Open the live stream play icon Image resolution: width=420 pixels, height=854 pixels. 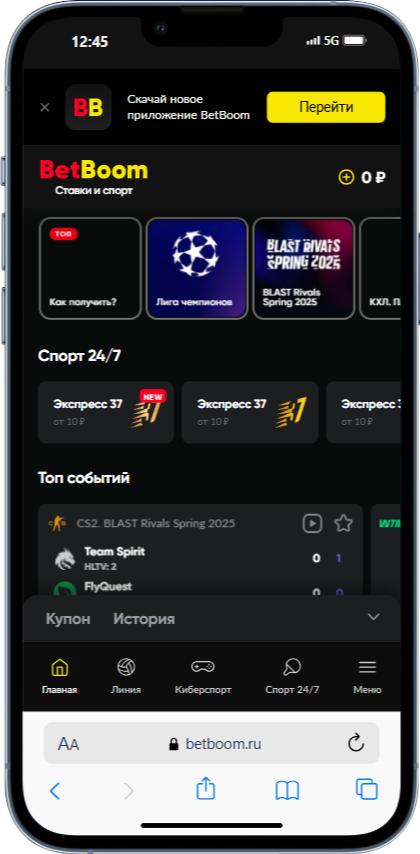312,523
